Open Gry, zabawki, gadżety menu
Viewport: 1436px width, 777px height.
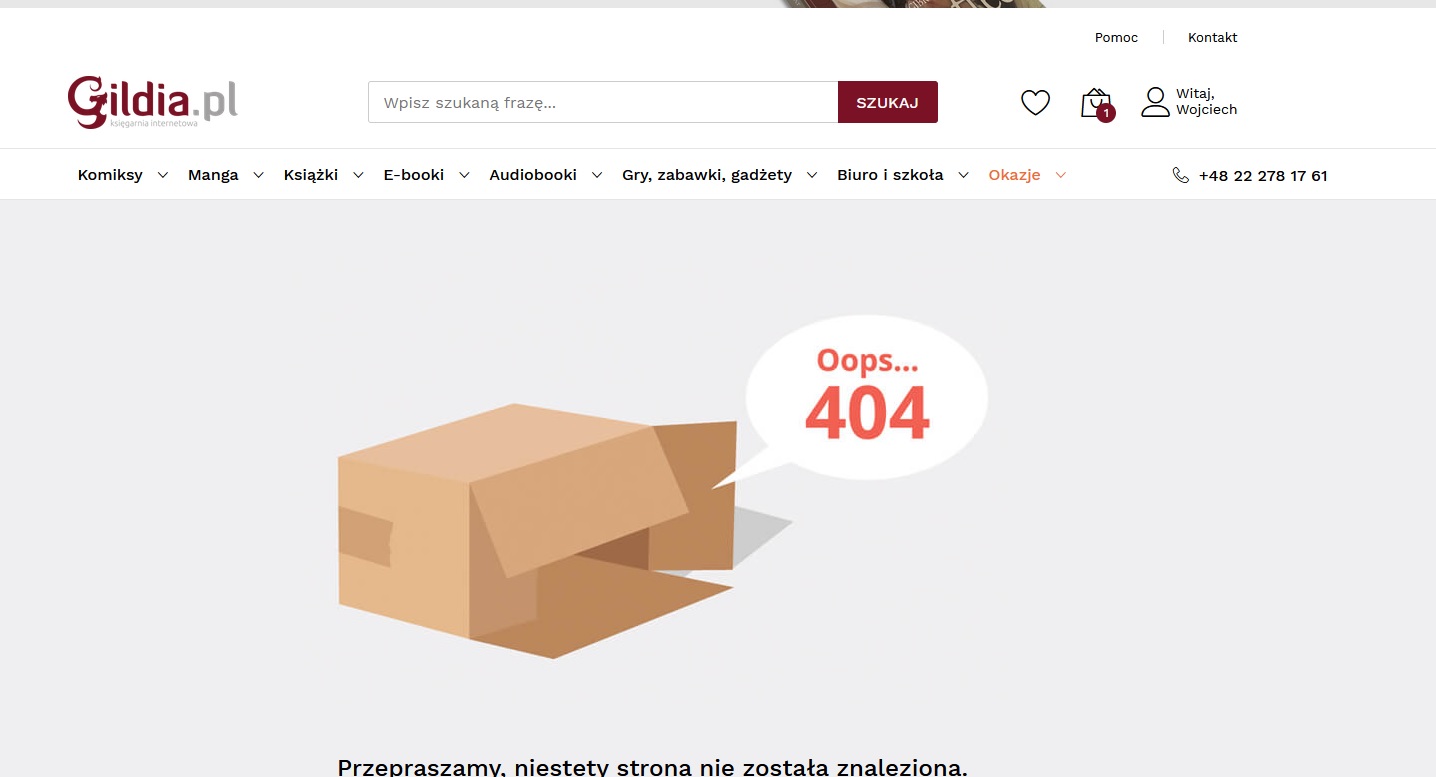(707, 175)
